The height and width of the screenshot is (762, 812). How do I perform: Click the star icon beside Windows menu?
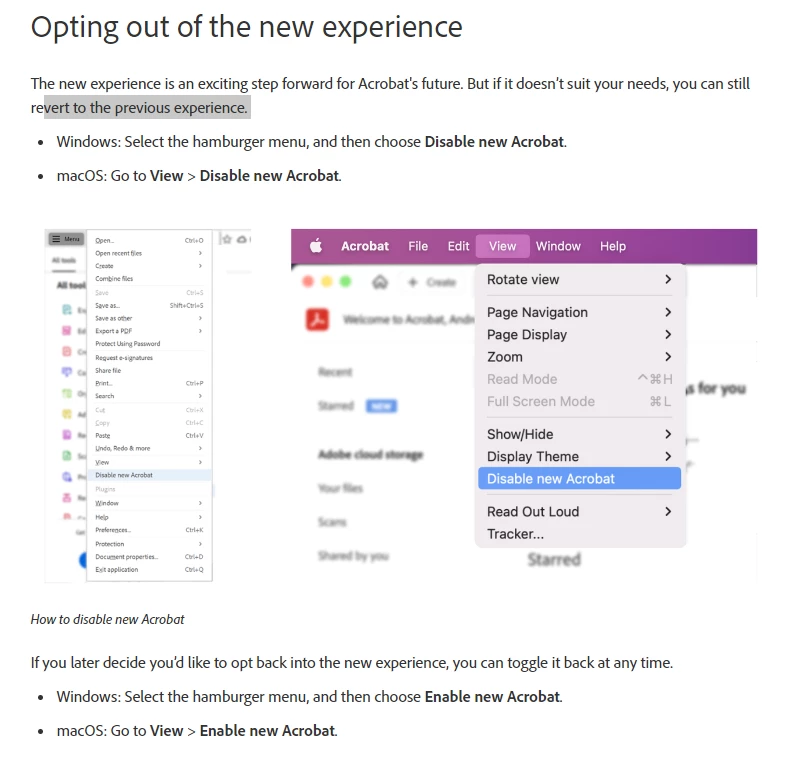227,239
